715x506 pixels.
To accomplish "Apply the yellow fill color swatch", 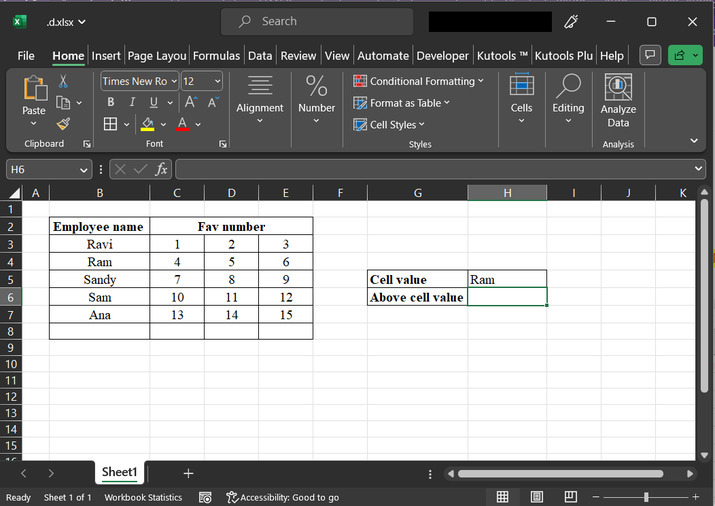I will click(x=148, y=124).
